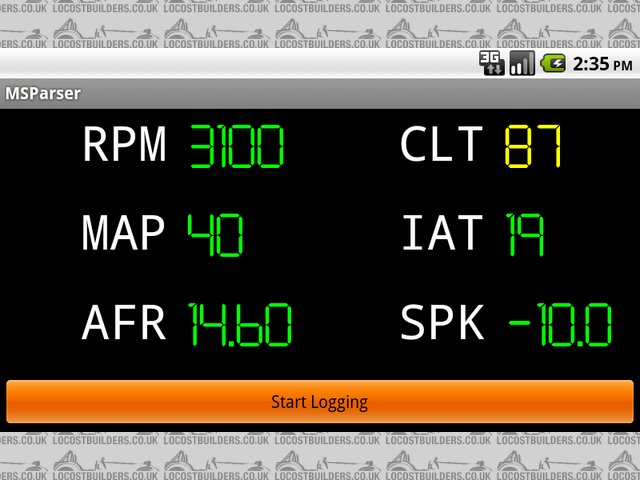Click the RPM label
640x480 pixels.
[124, 146]
